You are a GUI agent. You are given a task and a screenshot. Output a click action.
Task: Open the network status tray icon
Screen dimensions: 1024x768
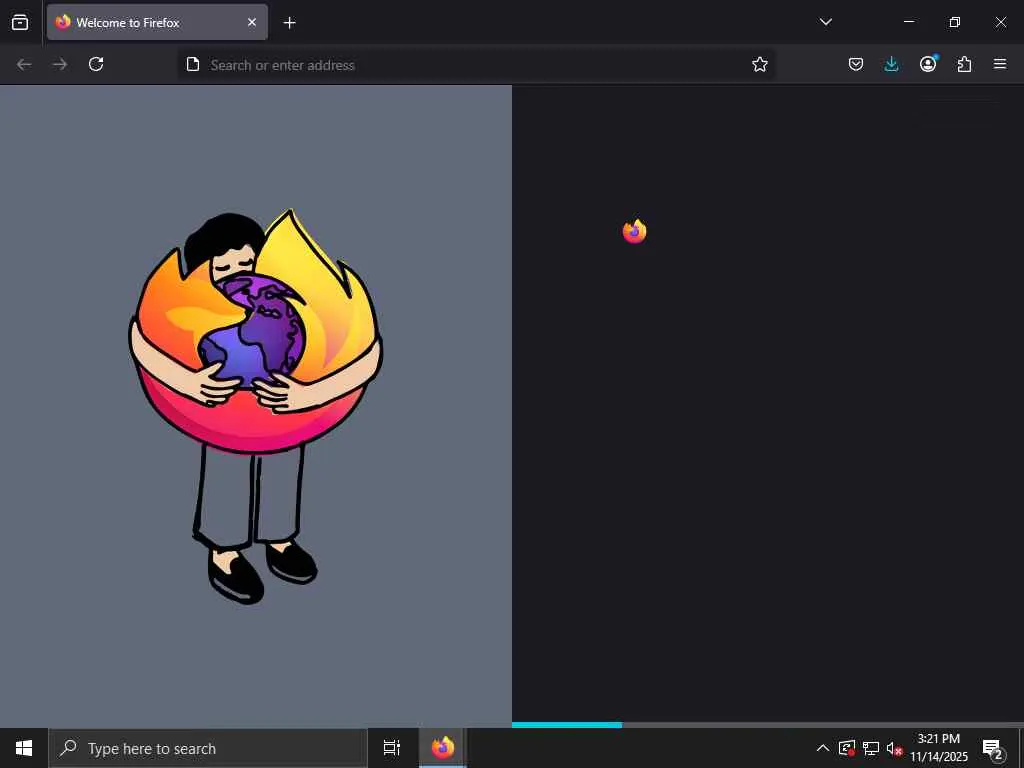point(871,748)
